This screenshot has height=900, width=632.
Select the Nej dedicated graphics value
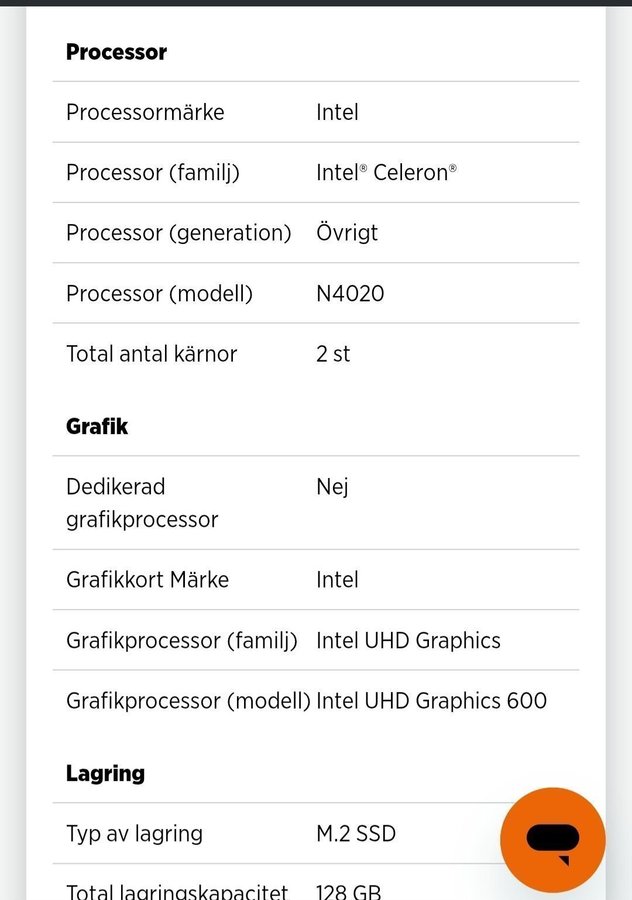coord(332,487)
